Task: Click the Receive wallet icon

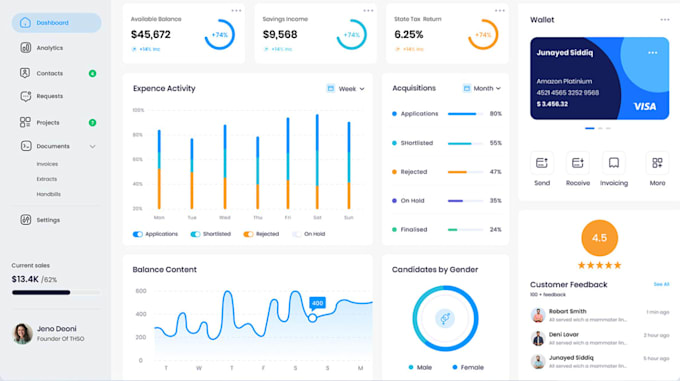Action: click(x=578, y=163)
